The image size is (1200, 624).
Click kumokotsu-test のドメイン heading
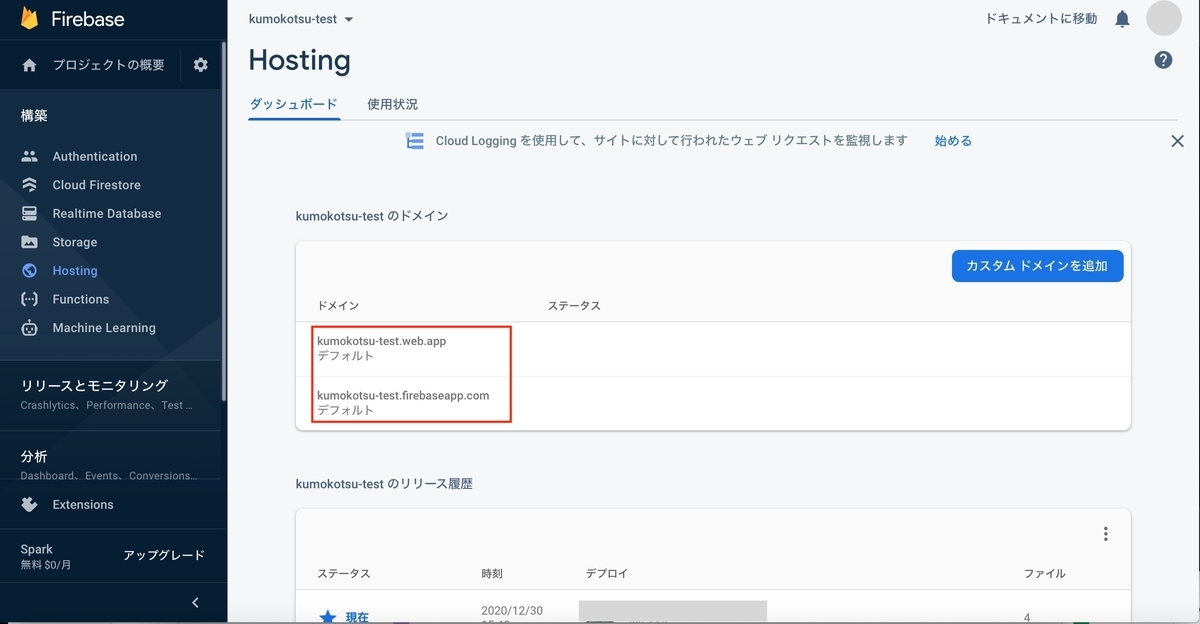(x=372, y=216)
